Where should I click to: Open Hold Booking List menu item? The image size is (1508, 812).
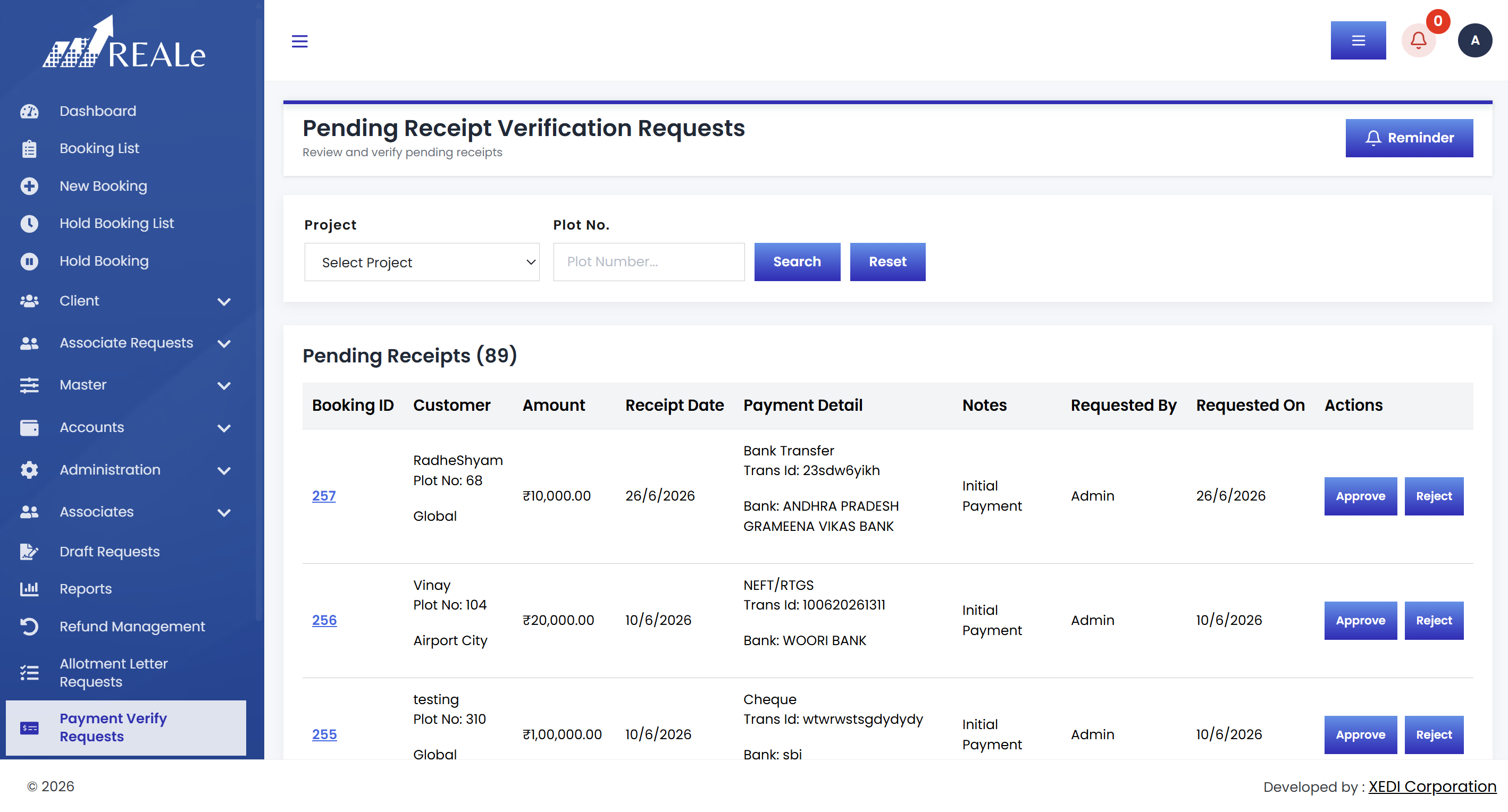coord(116,224)
